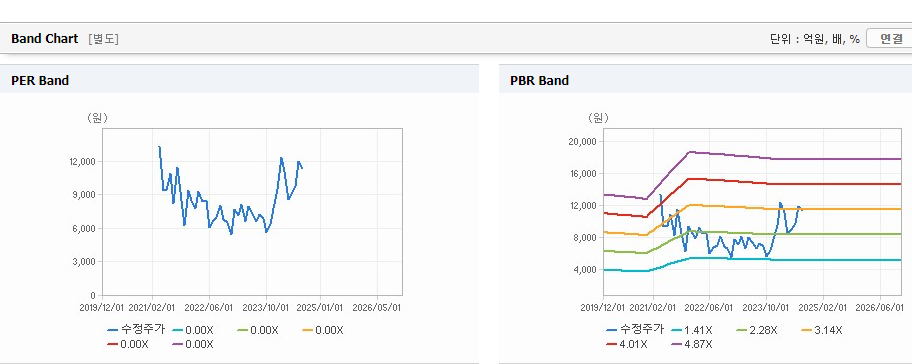The image size is (912, 364).
Task: Select the PER Band panel heading
Action: click(x=40, y=81)
